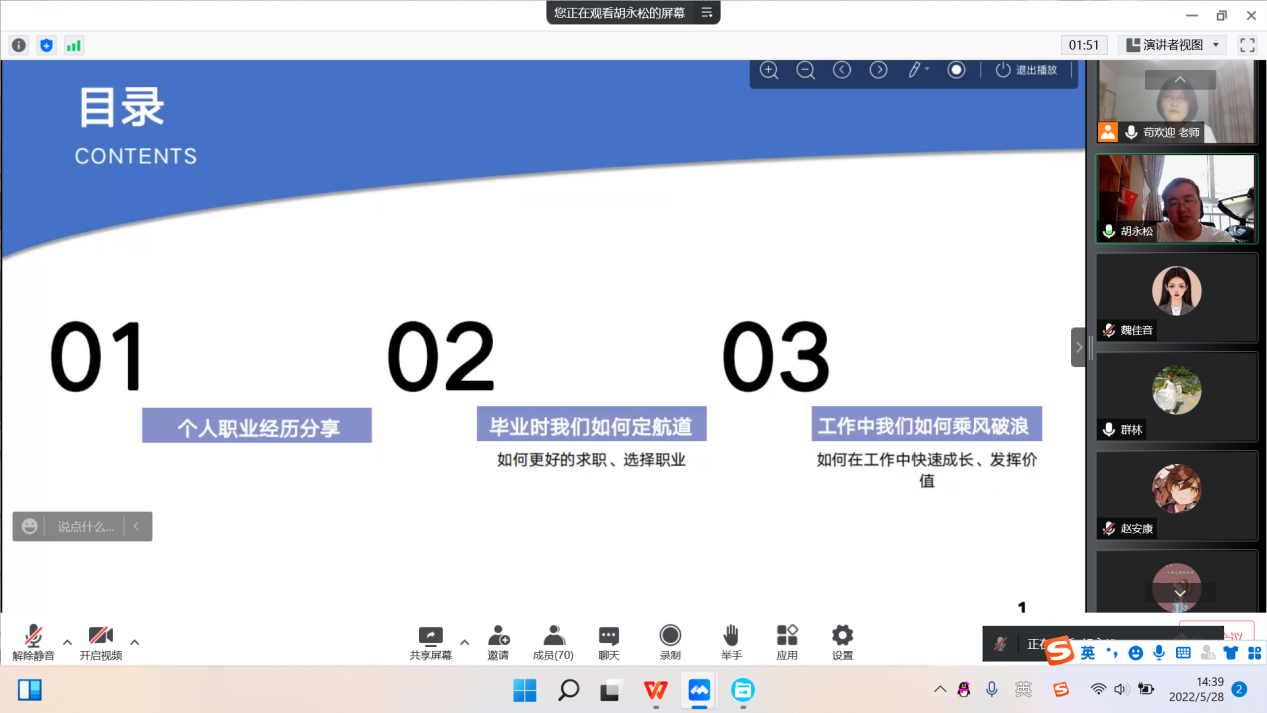The height and width of the screenshot is (713, 1267).
Task: Open 设置 settings gear
Action: click(x=842, y=642)
